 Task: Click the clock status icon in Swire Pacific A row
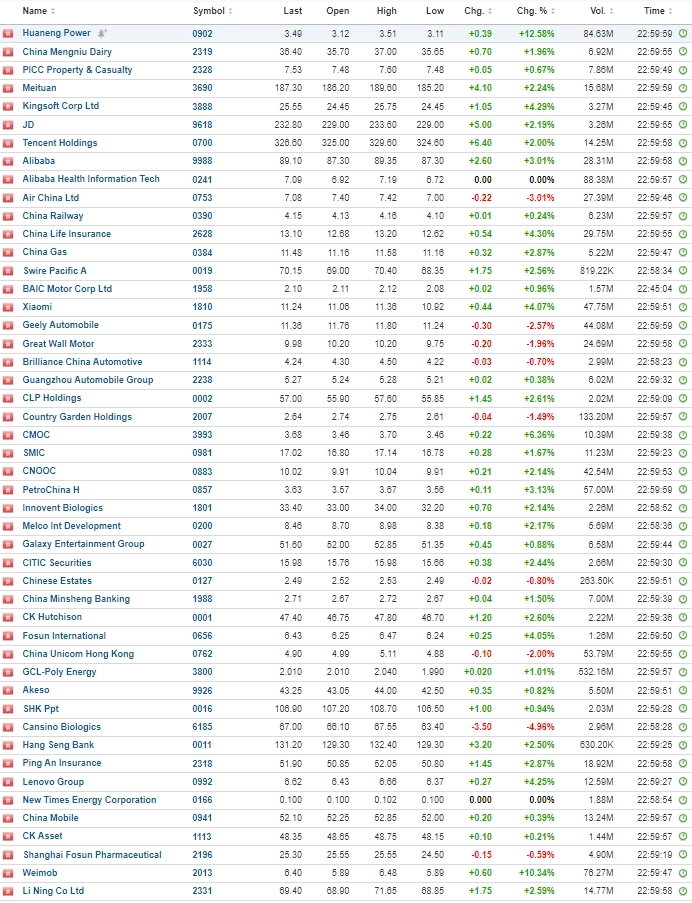pyautogui.click(x=683, y=270)
